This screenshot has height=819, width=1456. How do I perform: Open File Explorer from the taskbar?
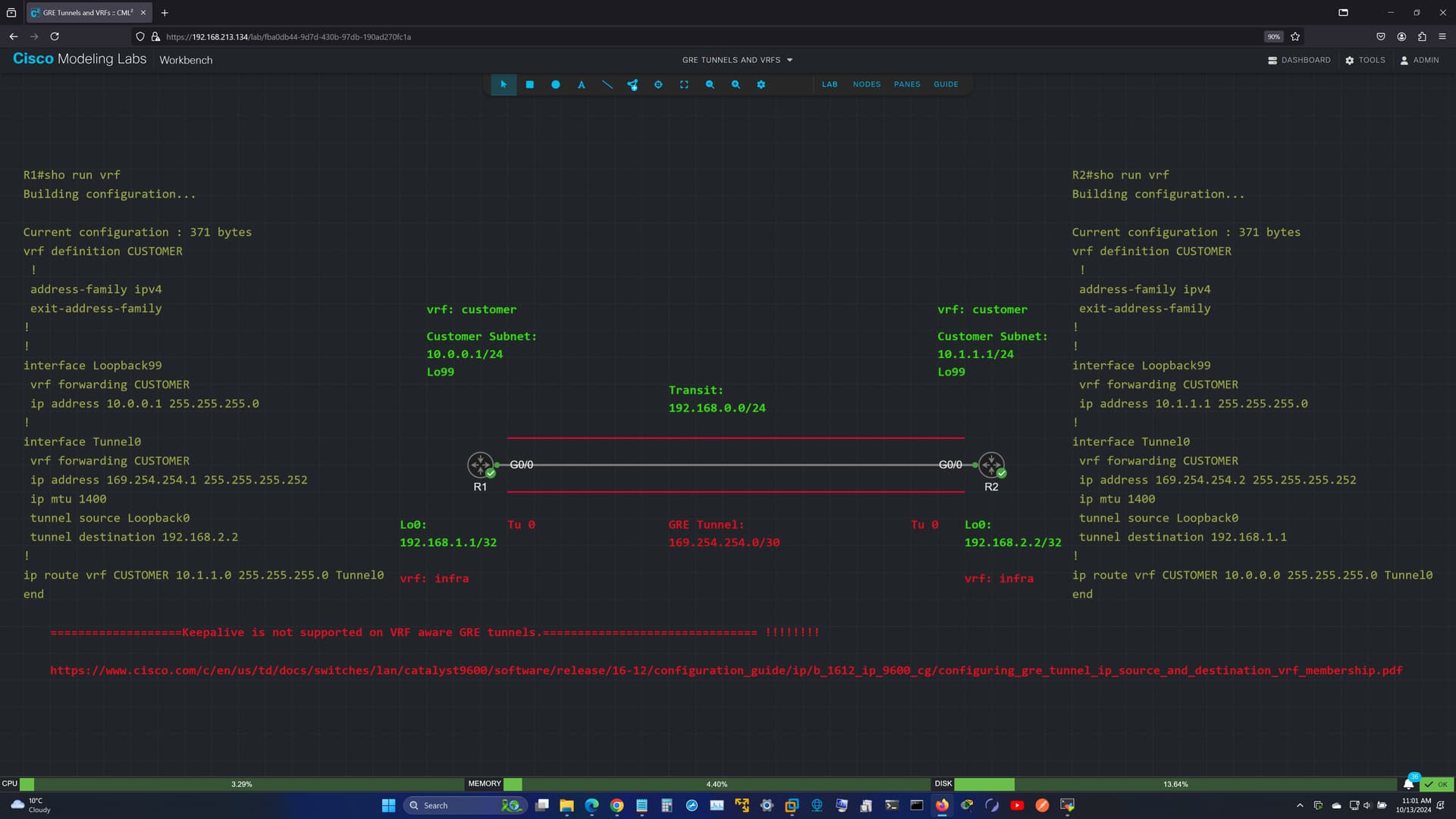[x=566, y=805]
